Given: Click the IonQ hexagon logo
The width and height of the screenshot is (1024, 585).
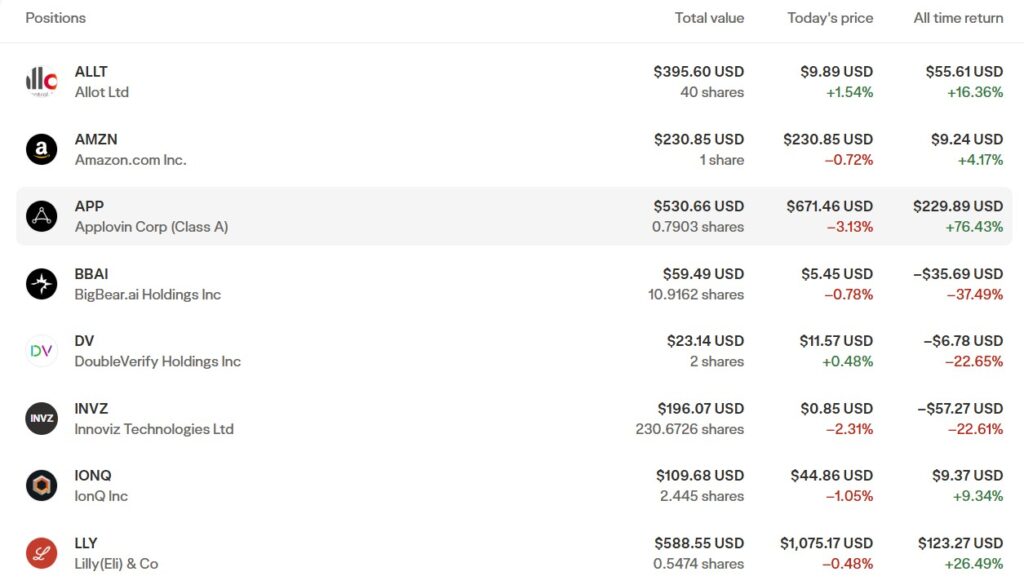Looking at the screenshot, I should tap(41, 485).
